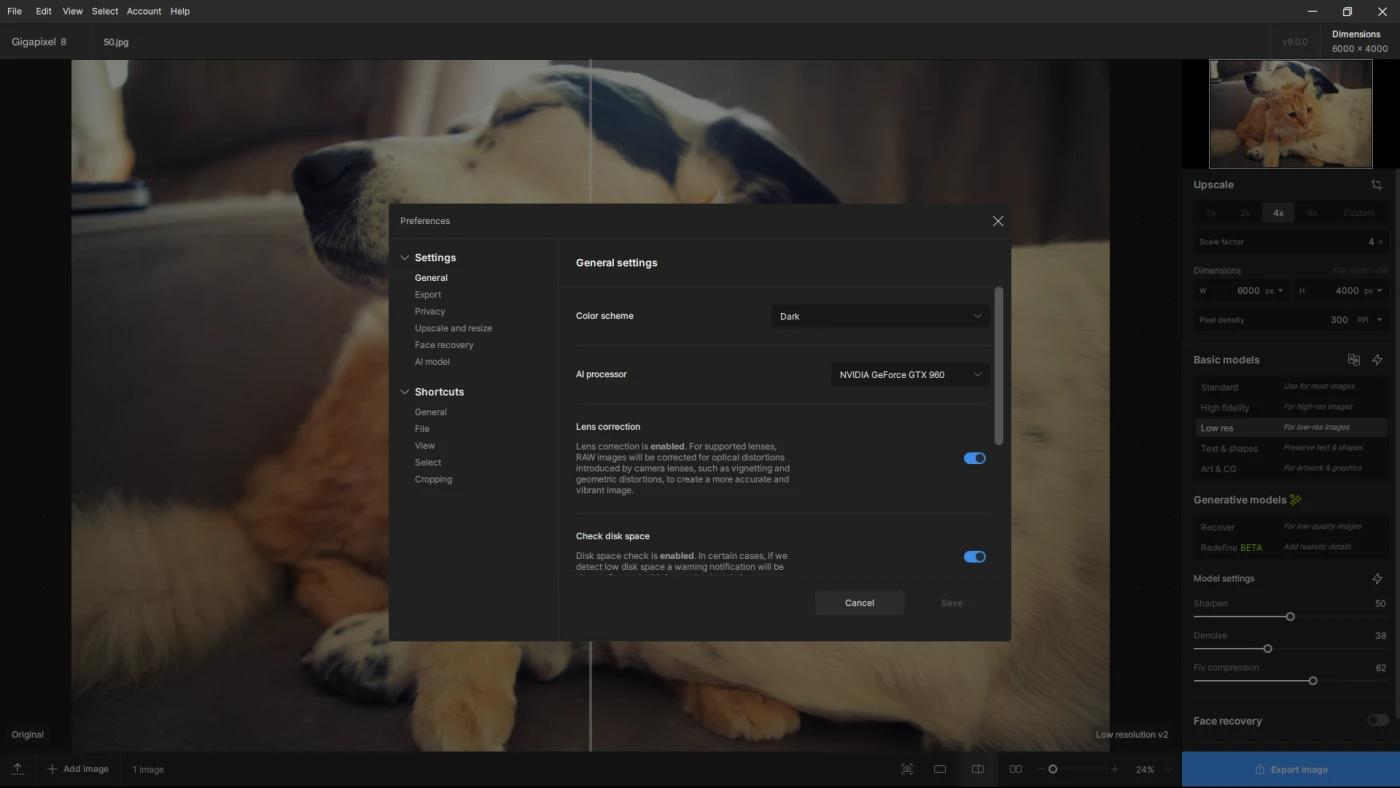The image size is (1400, 788).
Task: Click the Cancel button
Action: tap(859, 603)
